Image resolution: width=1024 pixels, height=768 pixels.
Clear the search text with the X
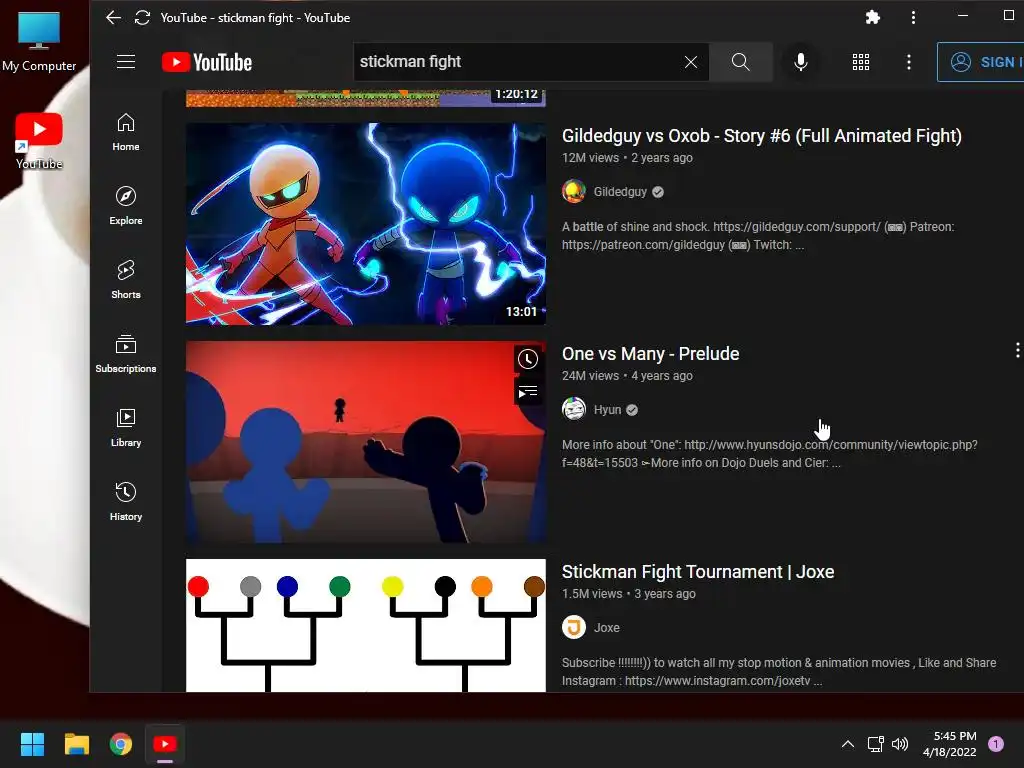pyautogui.click(x=690, y=62)
